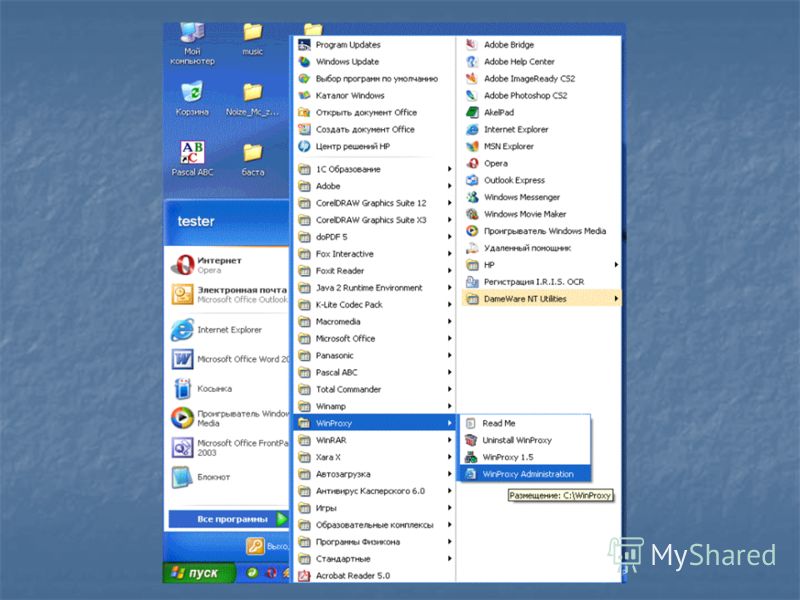Click the Adobe Photoshop CS2 icon
The height and width of the screenshot is (600, 800).
coord(472,95)
